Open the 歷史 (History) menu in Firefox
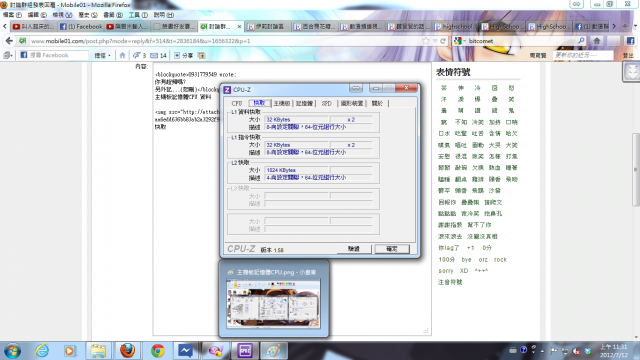Viewport: 640px width, 360px height. [x=87, y=15]
